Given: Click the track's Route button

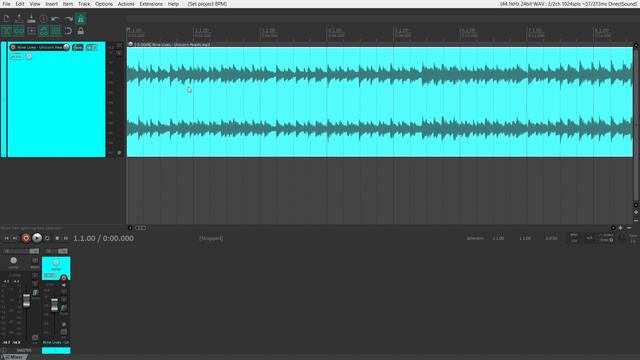Looking at the screenshot, I should 77,47.
